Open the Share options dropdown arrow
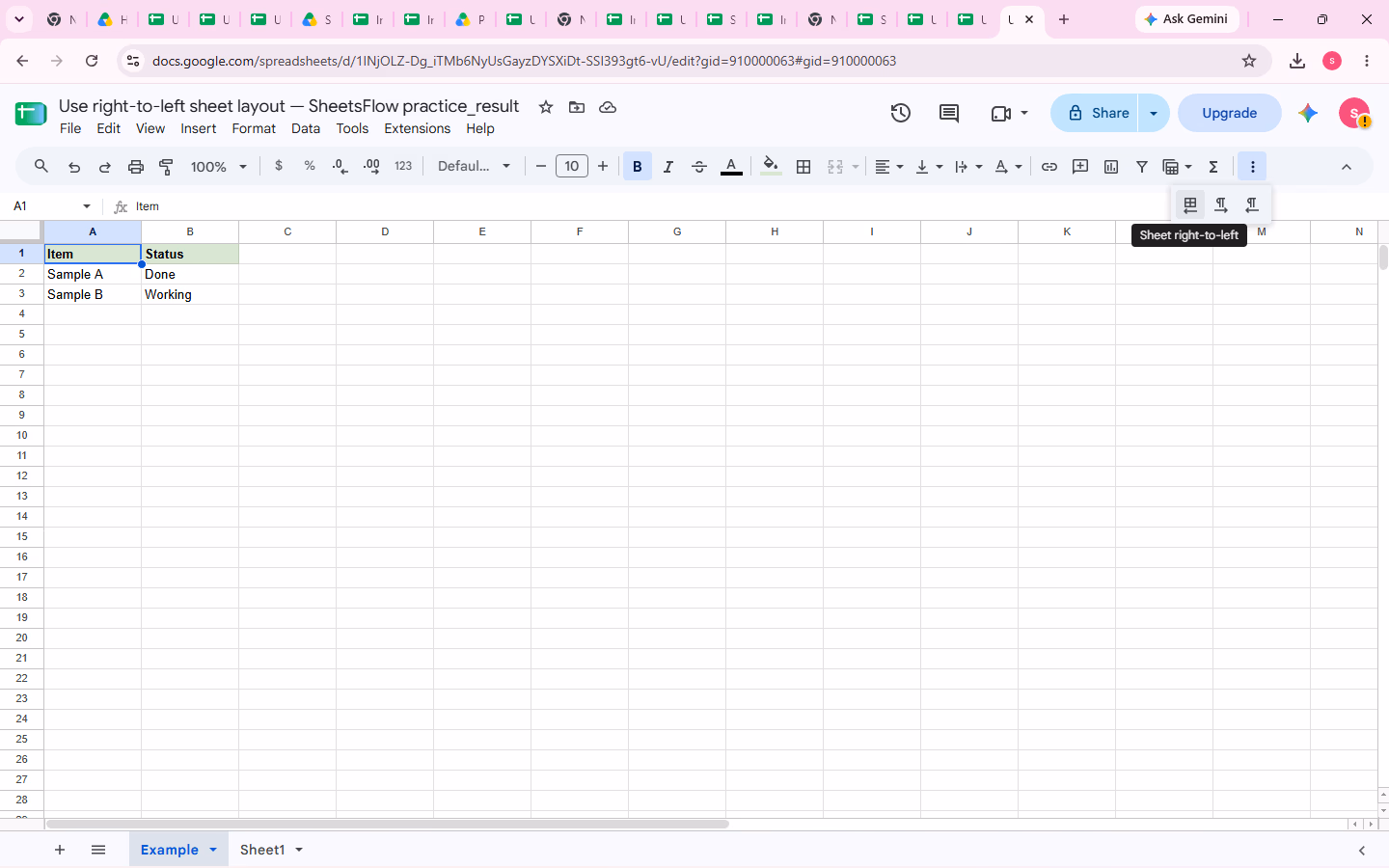 coord(1154,113)
